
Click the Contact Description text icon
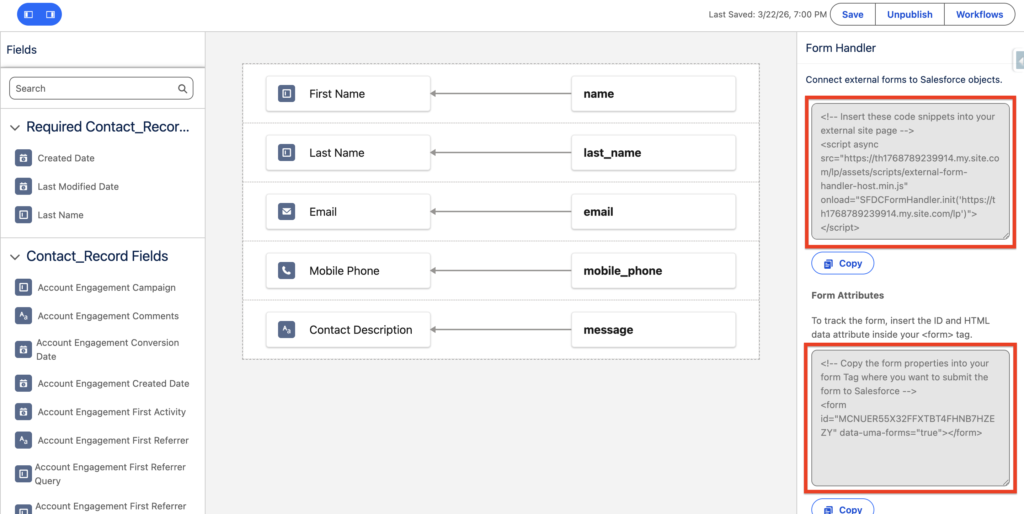point(287,330)
